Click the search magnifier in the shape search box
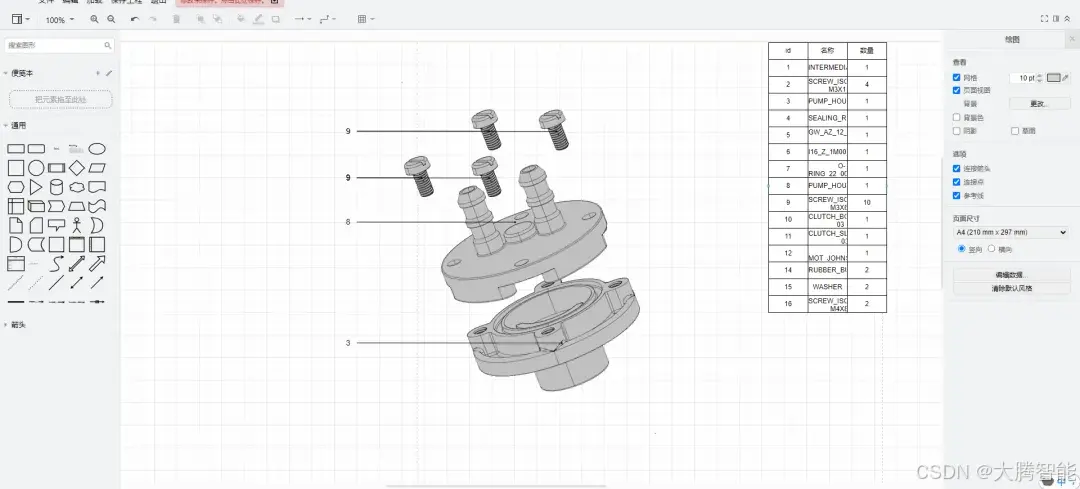Viewport: 1080px width, 489px height. pos(107,45)
